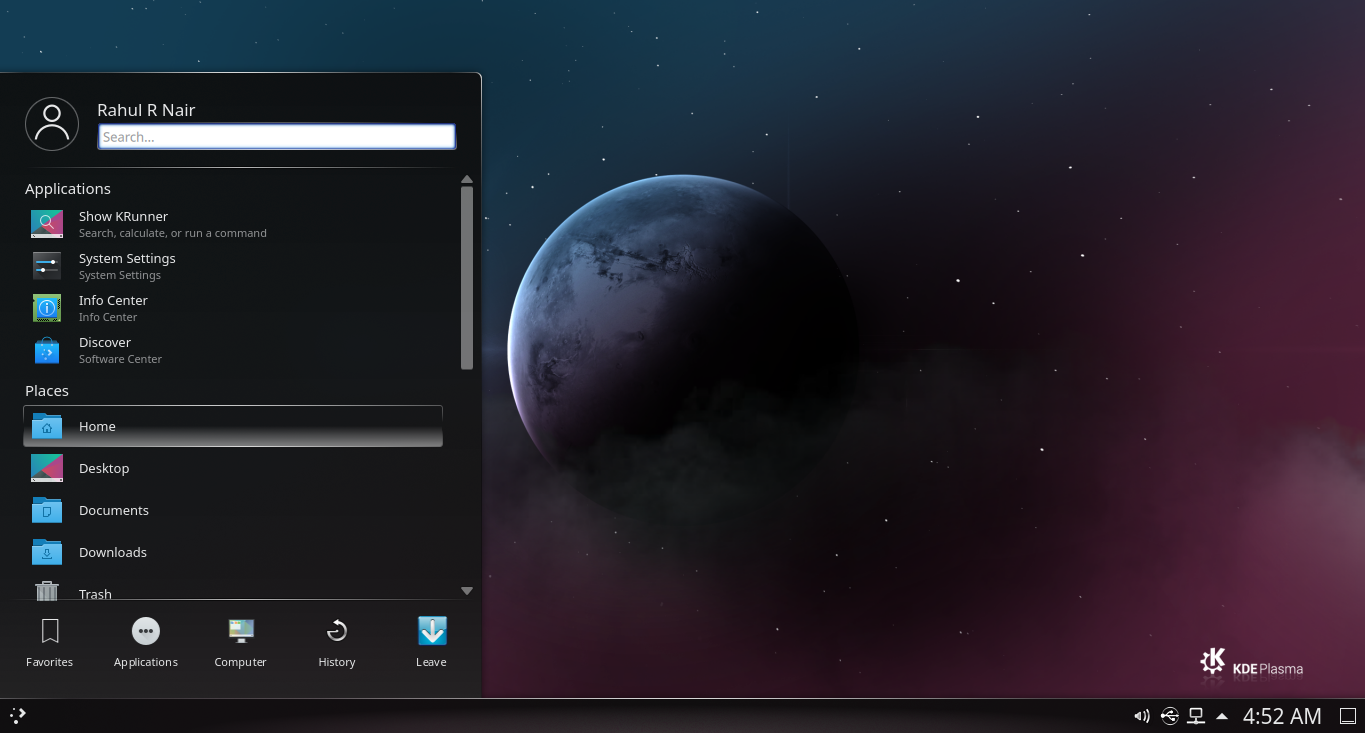Open the History tab
The image size is (1365, 733).
click(x=337, y=642)
